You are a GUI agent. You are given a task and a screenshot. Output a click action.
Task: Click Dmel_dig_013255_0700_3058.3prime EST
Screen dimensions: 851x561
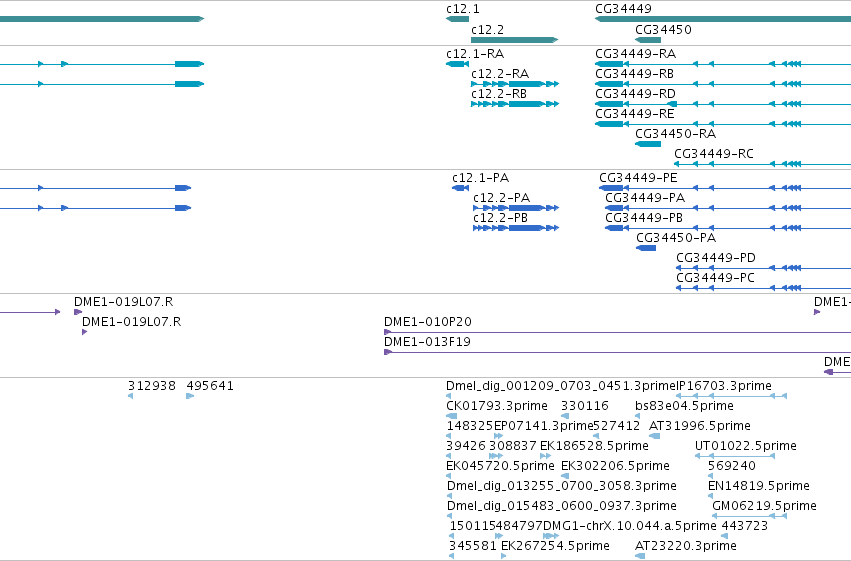coord(562,487)
